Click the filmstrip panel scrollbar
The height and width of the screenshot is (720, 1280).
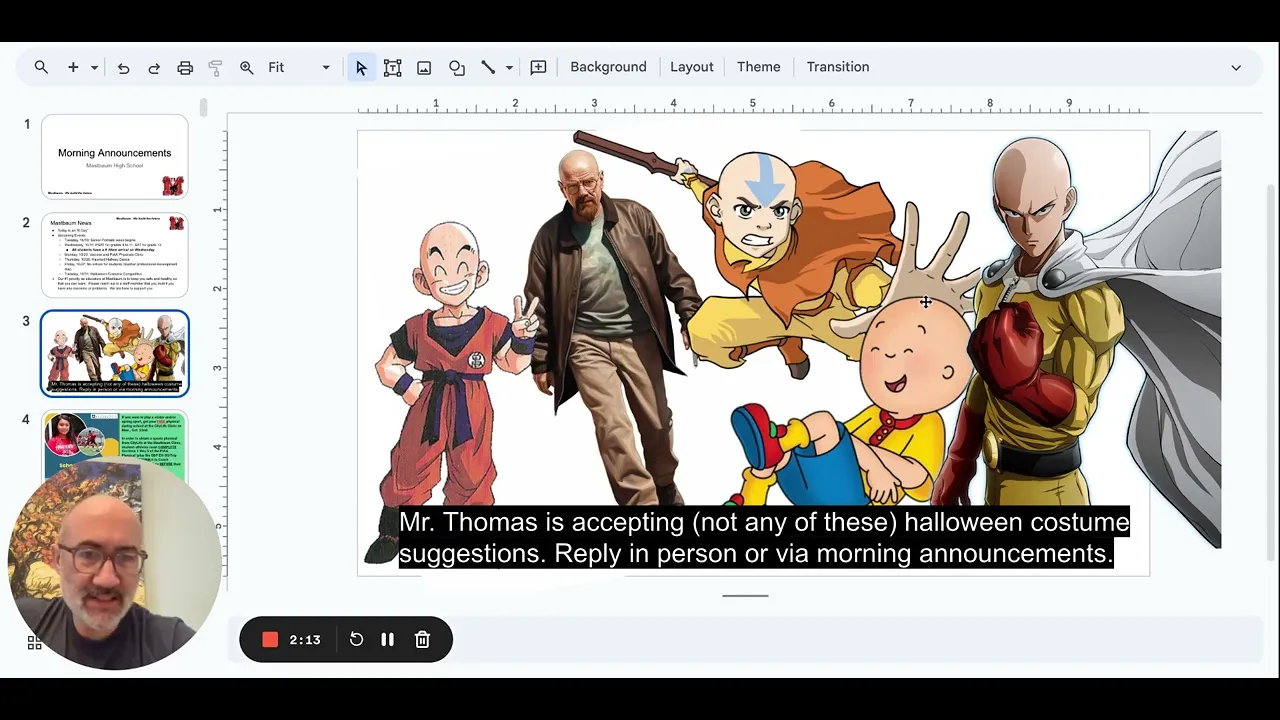[204, 107]
